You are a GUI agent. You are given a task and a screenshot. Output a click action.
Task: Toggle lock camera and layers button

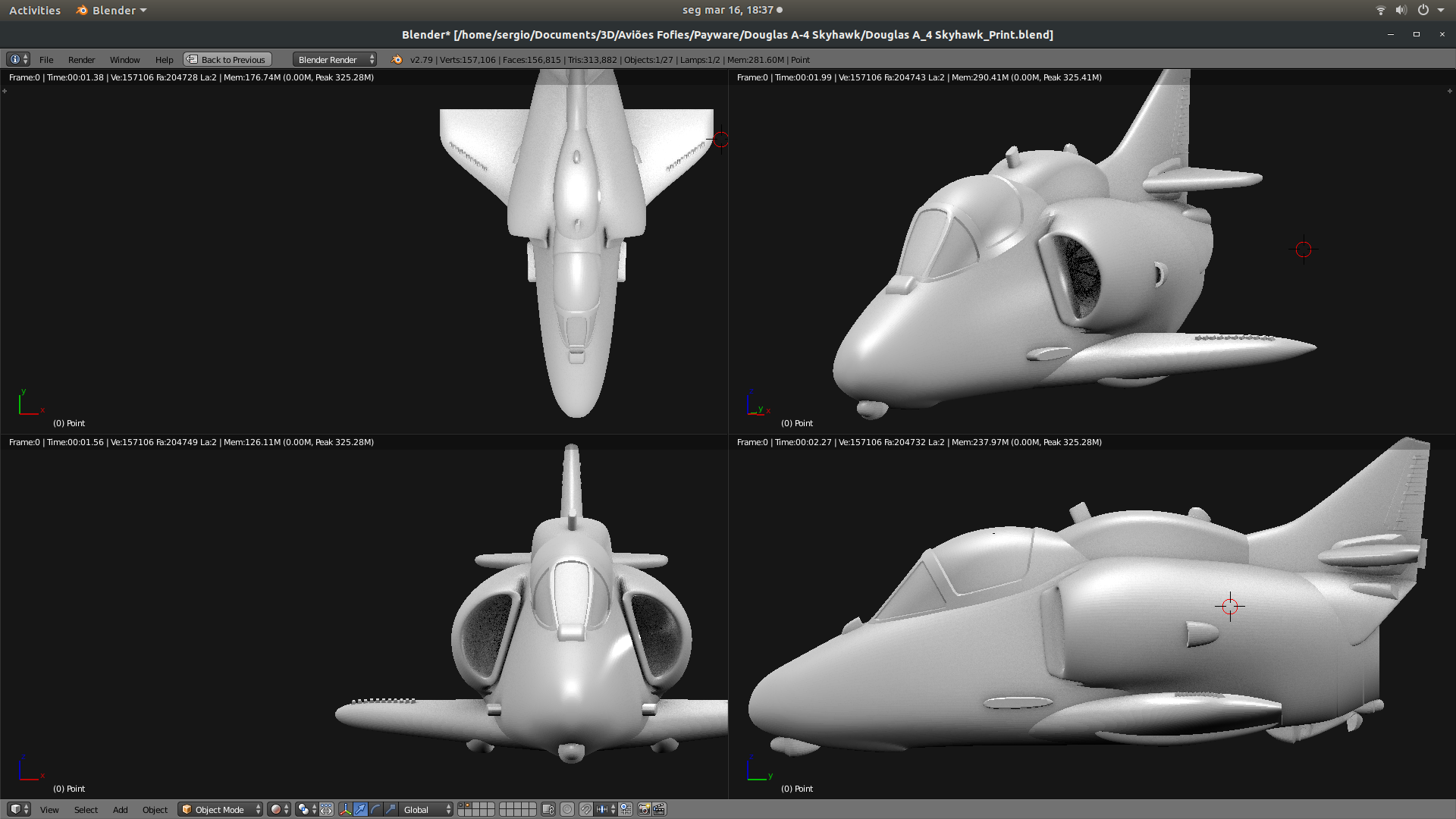(x=548, y=809)
